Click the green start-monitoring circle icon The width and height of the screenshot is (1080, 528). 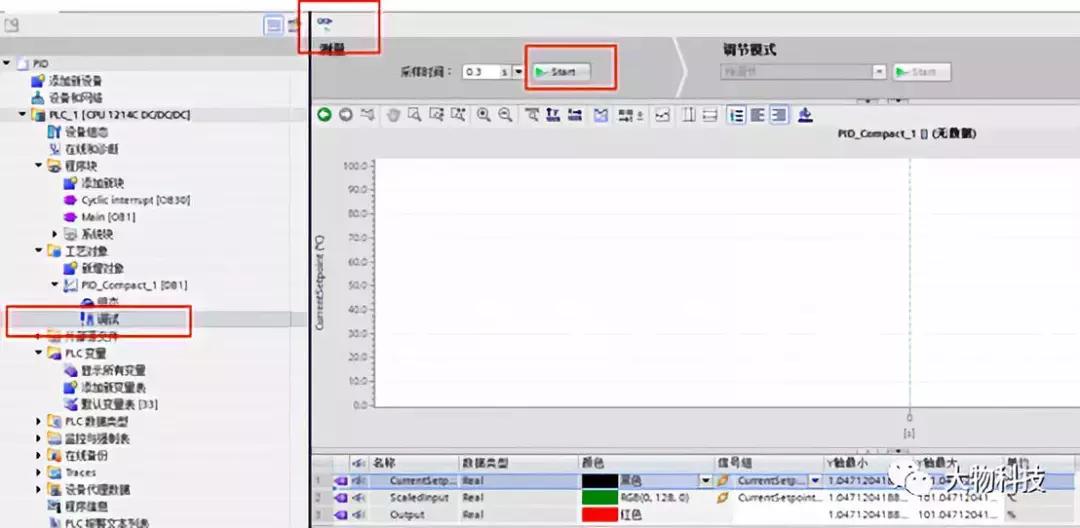324,115
